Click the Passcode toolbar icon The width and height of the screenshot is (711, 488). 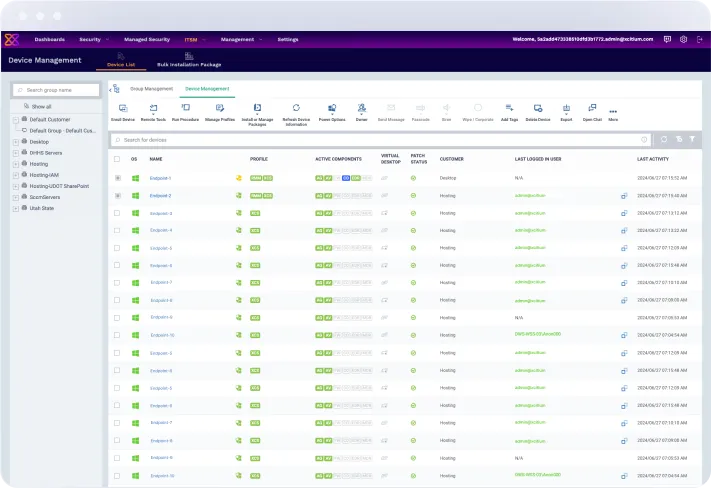tap(420, 108)
